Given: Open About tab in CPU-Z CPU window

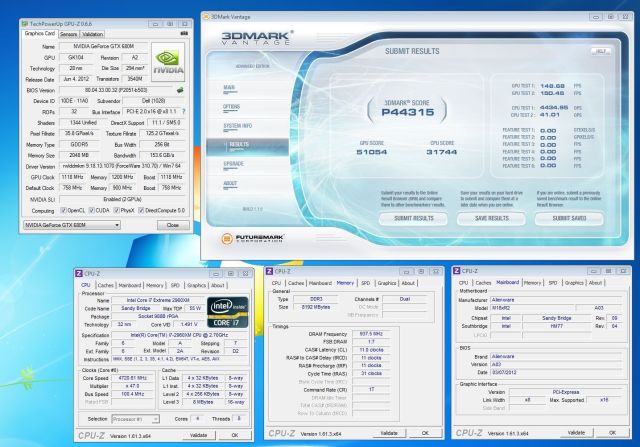Looking at the screenshot, I should point(218,285).
